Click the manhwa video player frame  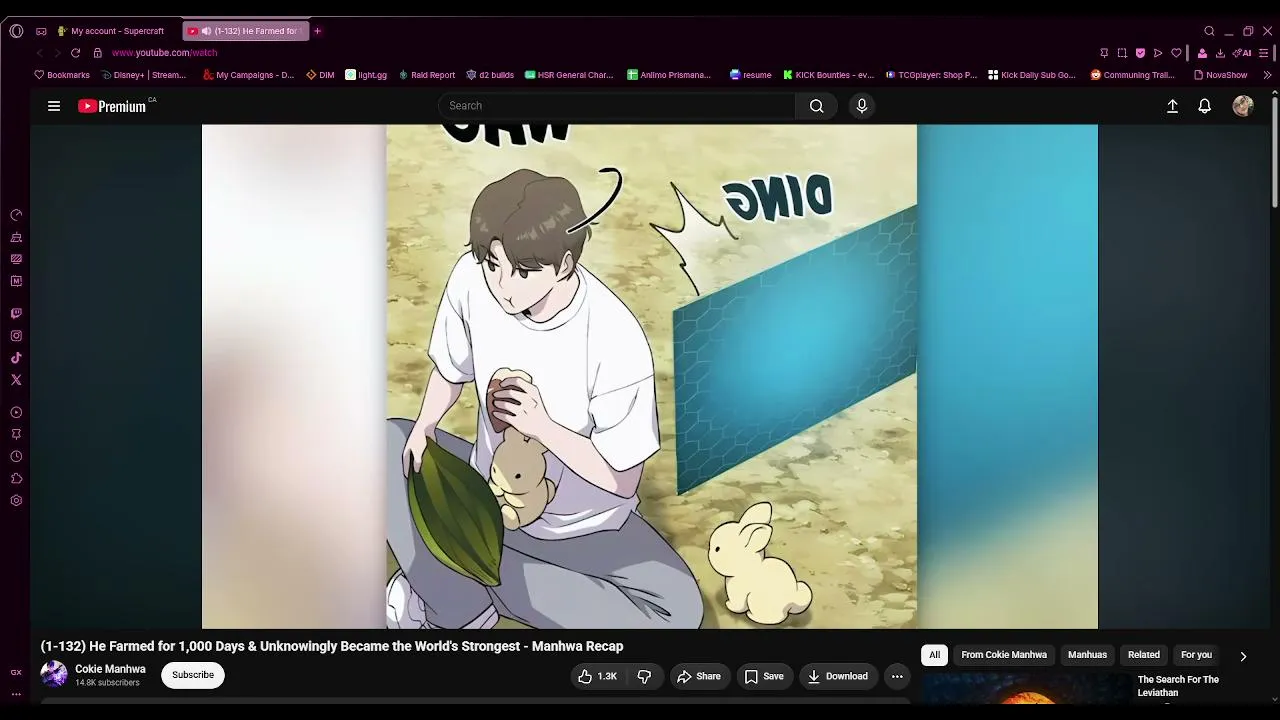[x=650, y=376]
